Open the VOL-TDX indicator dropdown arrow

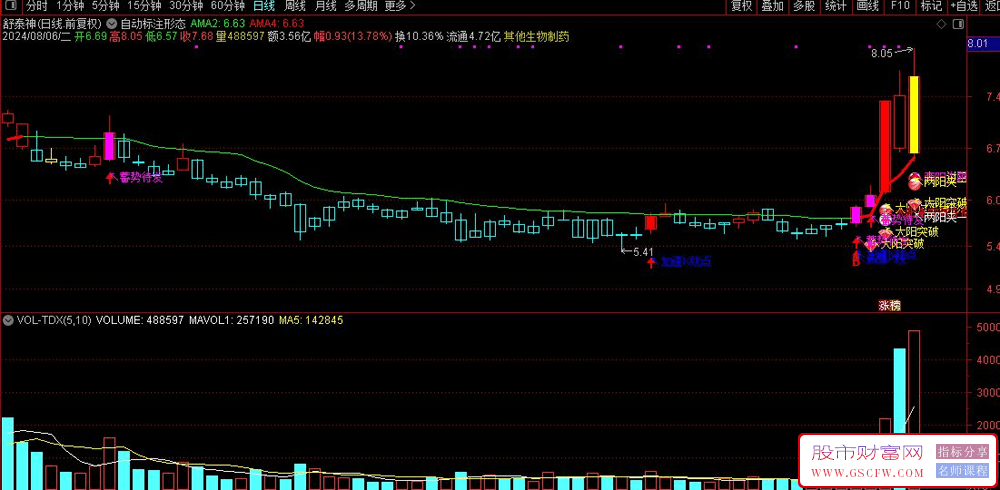click(8, 321)
